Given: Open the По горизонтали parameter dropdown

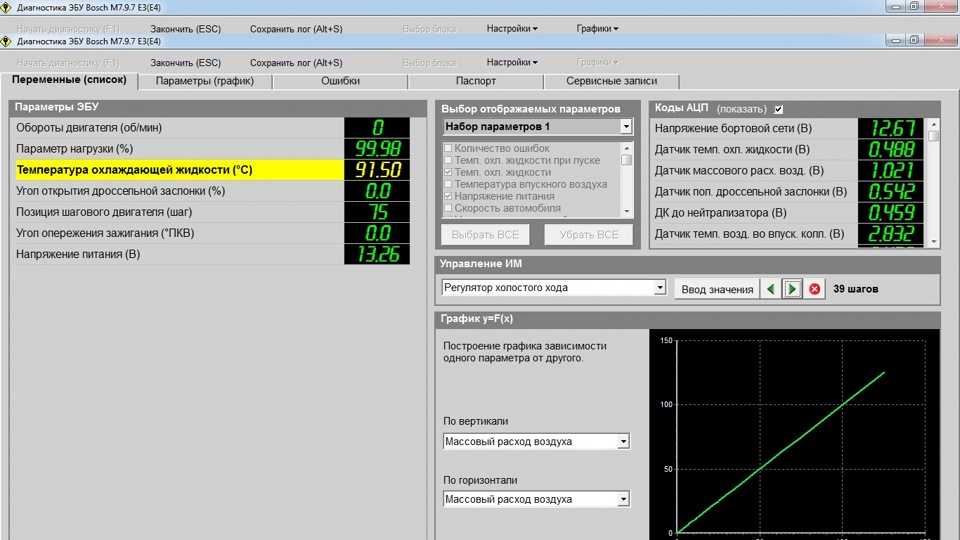Looking at the screenshot, I should pyautogui.click(x=623, y=500).
